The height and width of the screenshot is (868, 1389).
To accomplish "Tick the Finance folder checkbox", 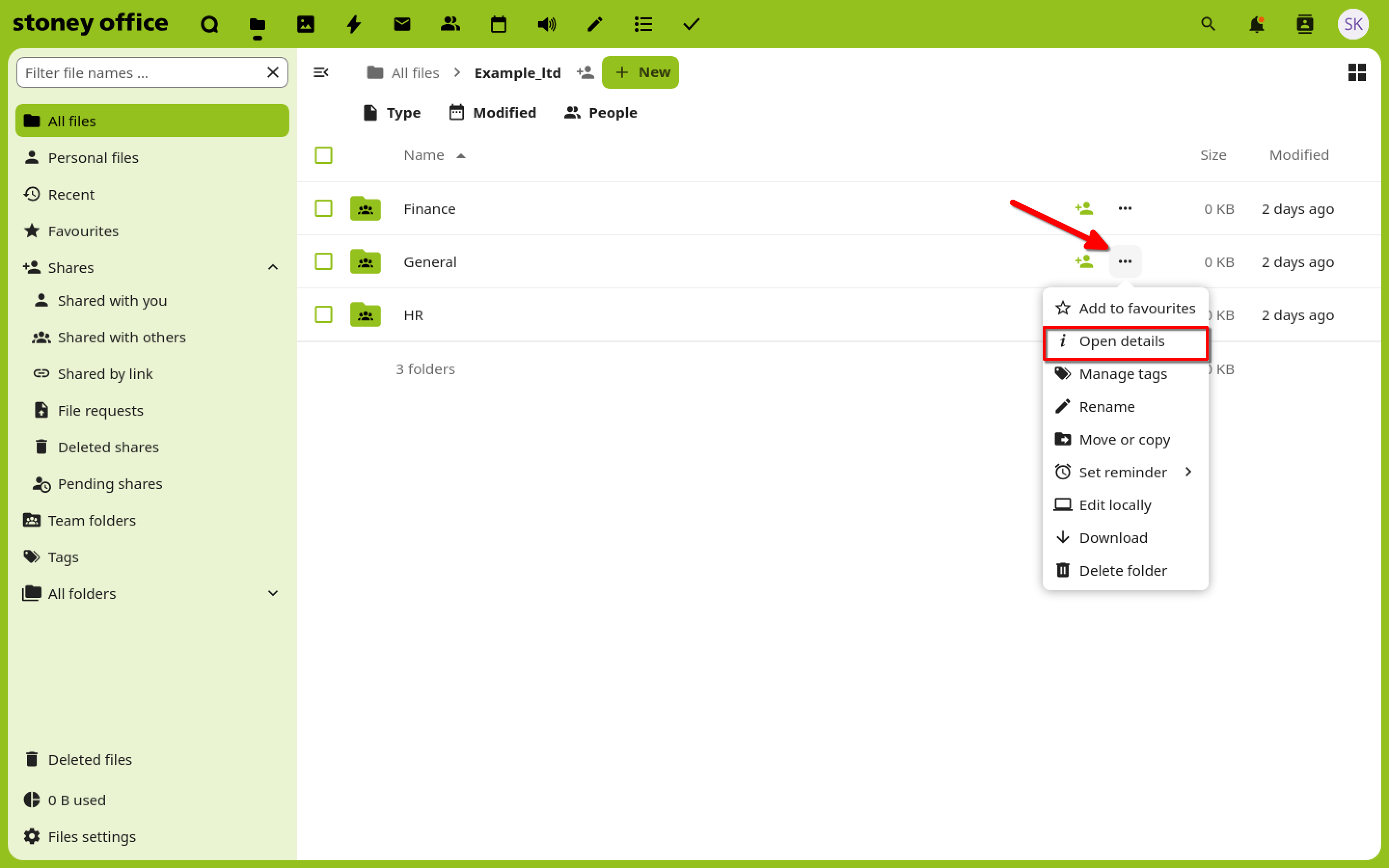I will 324,208.
